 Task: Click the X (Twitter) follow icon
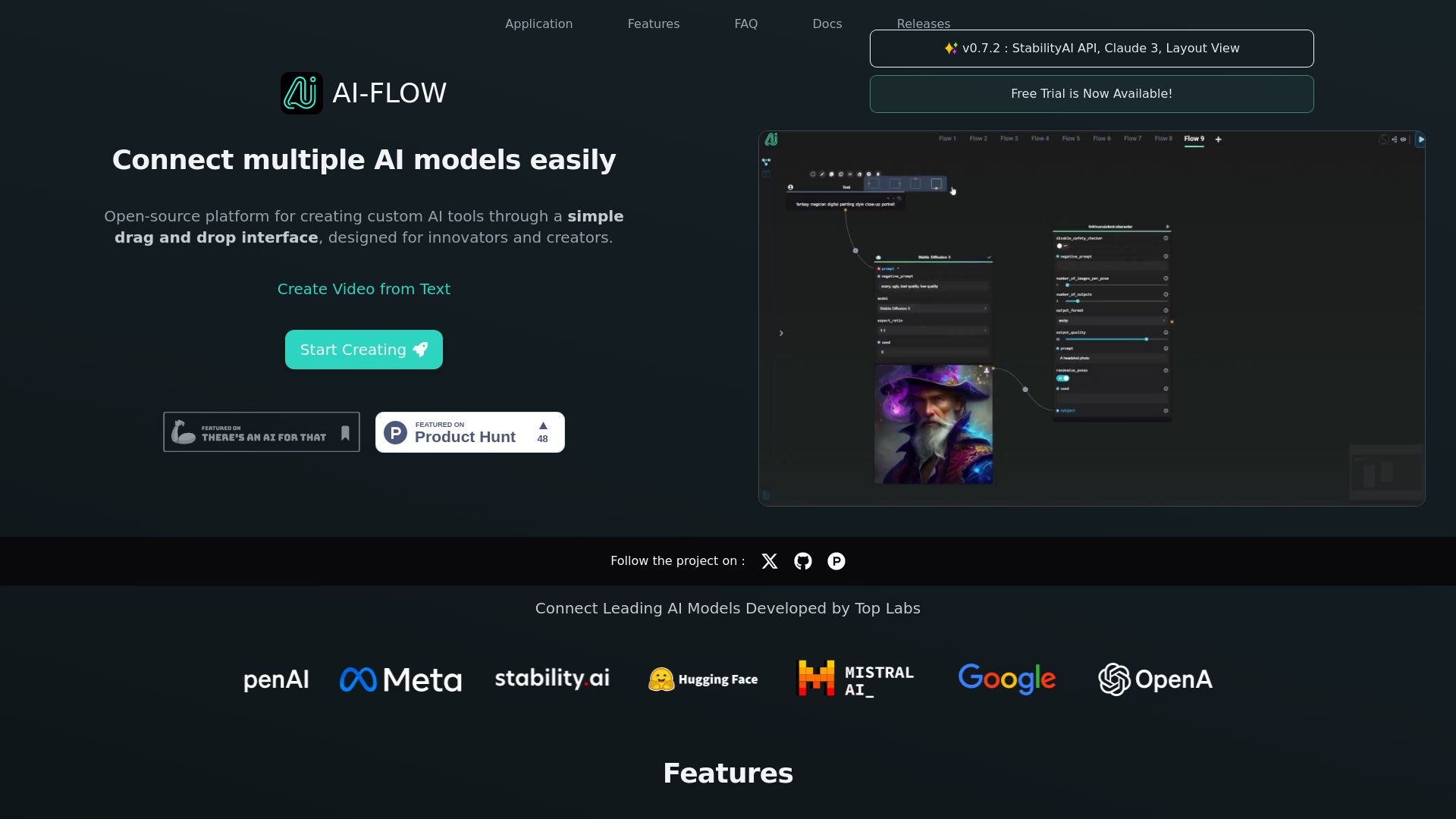[x=770, y=561]
